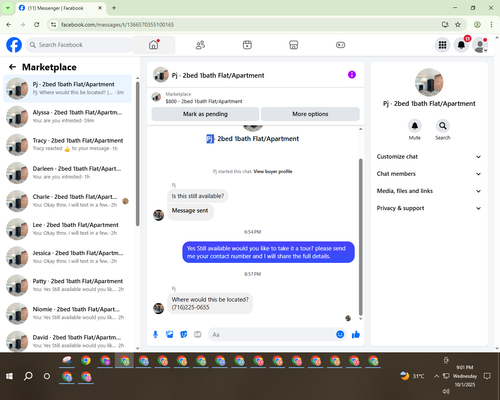
Task: Send a thumbs up like
Action: click(356, 334)
